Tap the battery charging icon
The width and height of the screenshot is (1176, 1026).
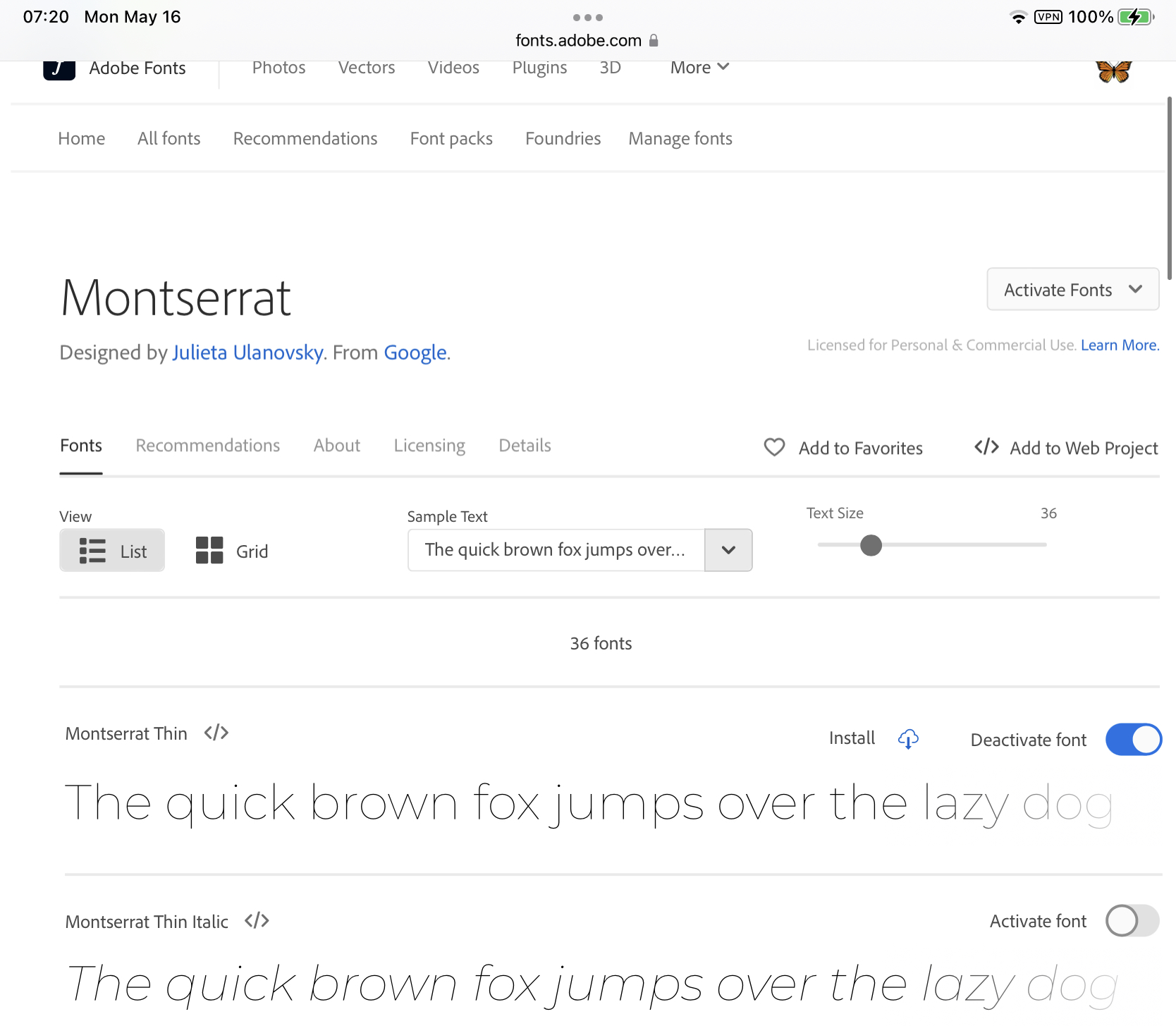(1136, 17)
